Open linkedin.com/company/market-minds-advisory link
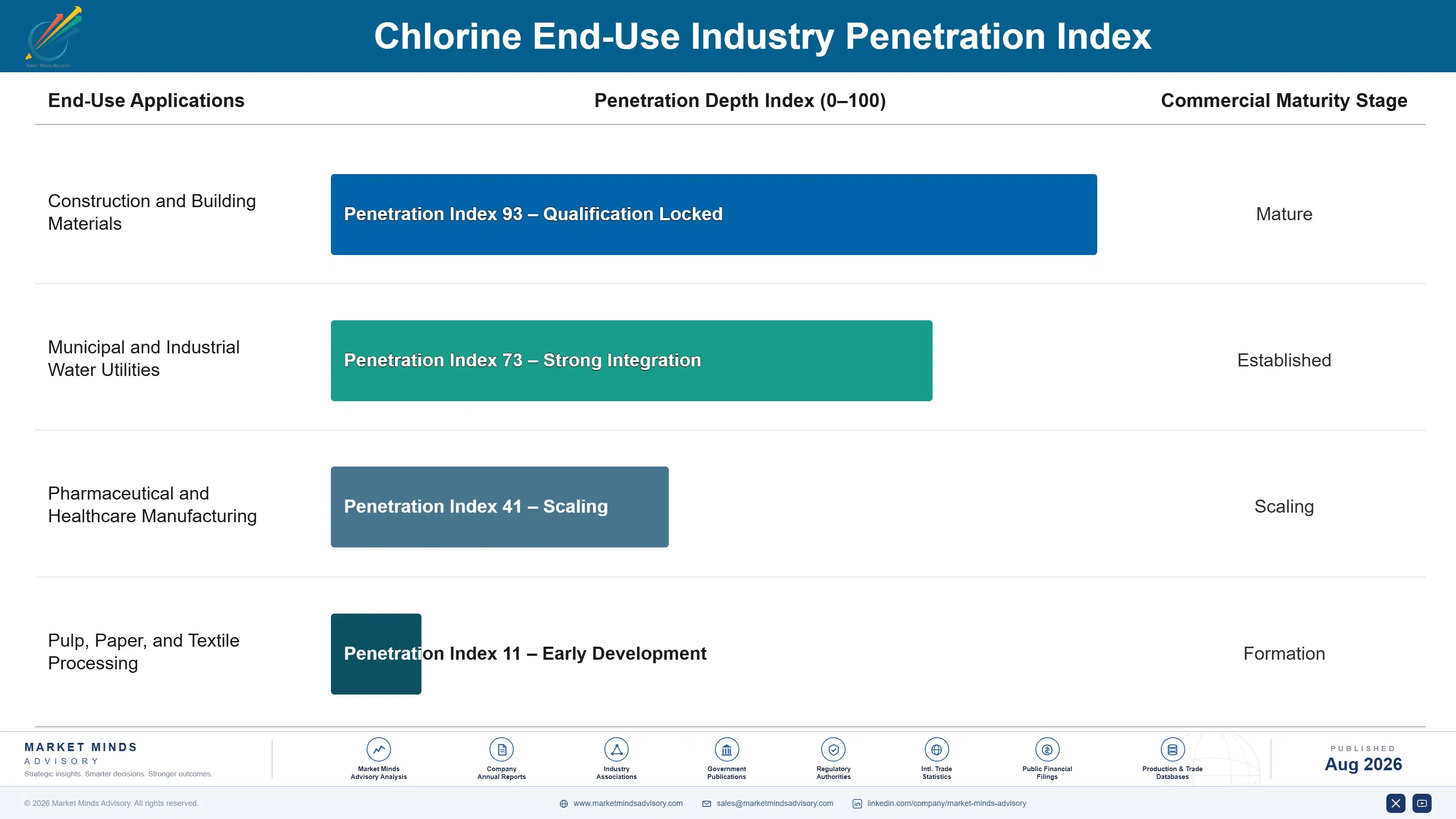 tap(947, 803)
